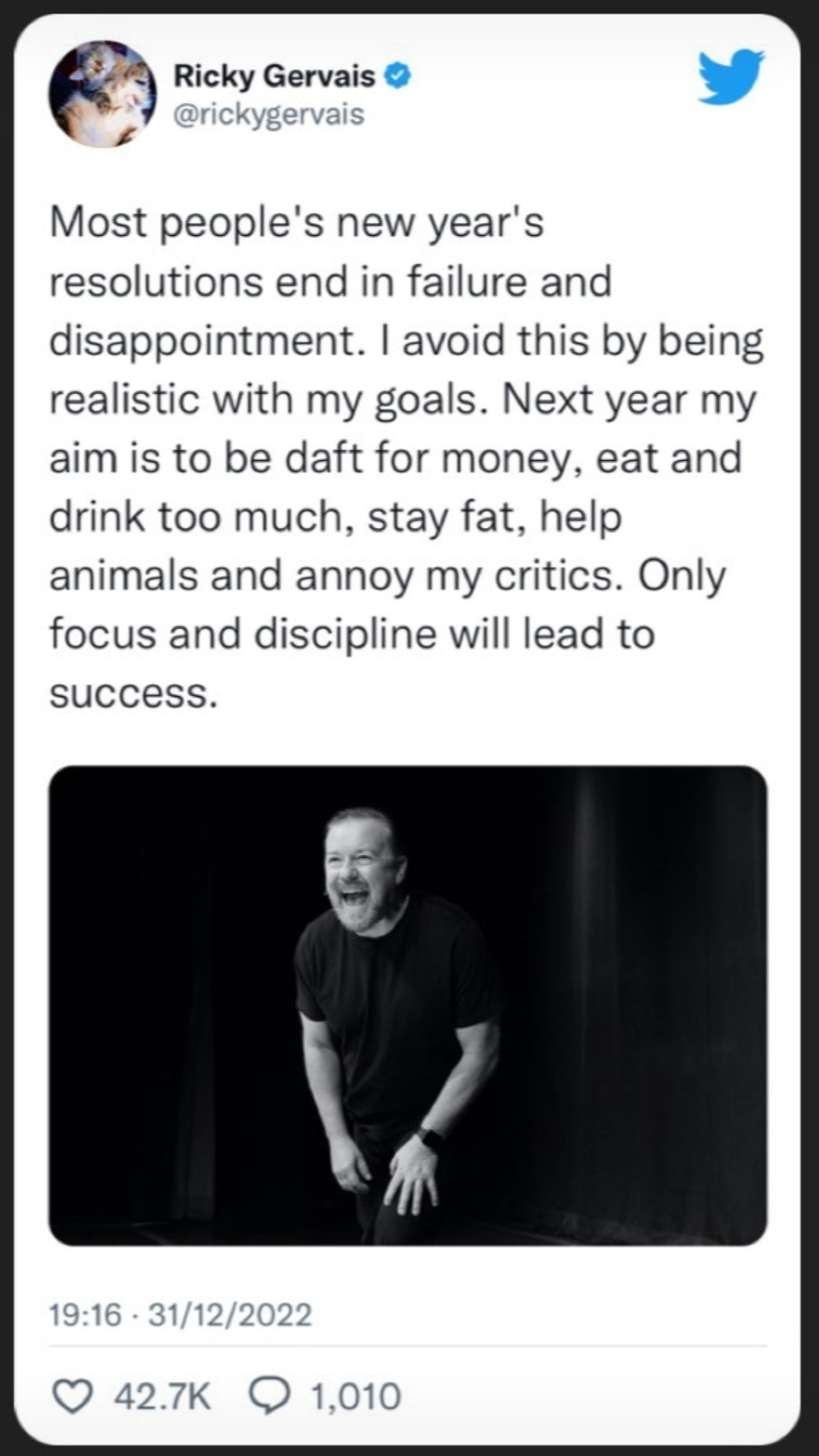Click the laughing man's face in photo

click(x=362, y=870)
